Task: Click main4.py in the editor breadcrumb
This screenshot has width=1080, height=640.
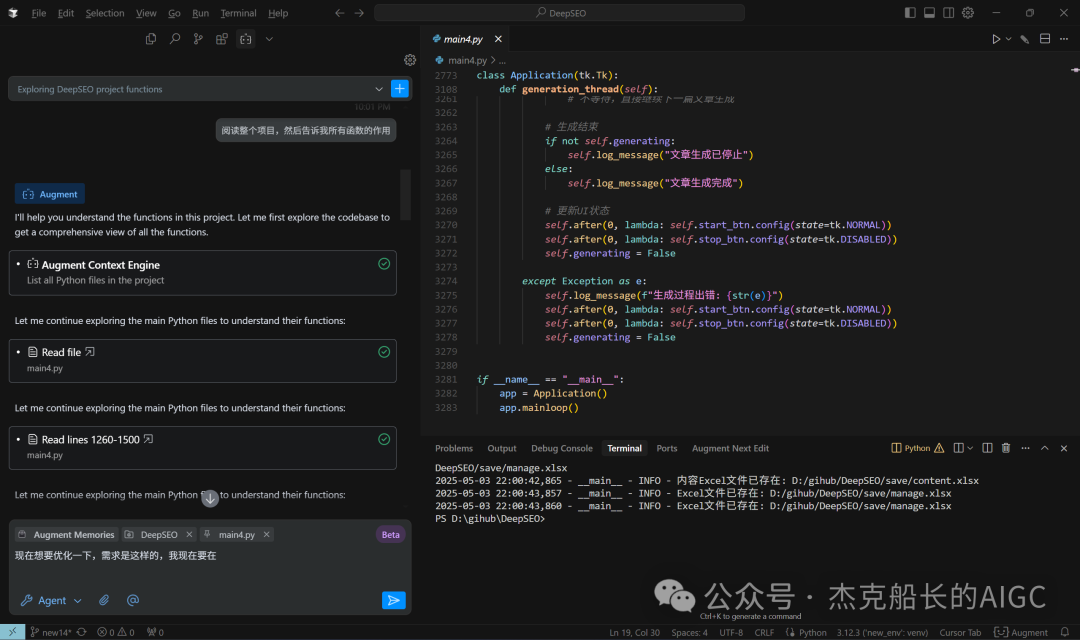Action: (x=467, y=61)
